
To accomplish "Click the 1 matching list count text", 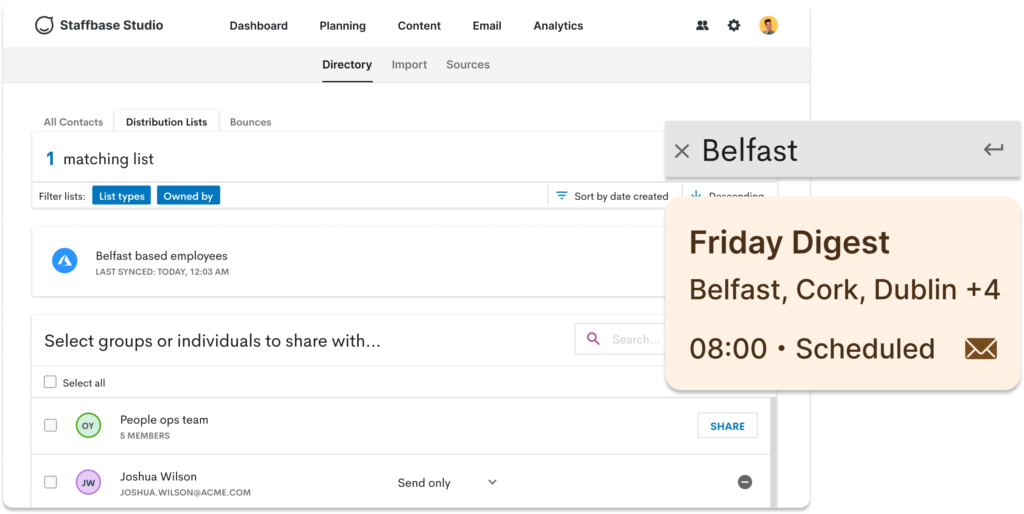I will (99, 159).
